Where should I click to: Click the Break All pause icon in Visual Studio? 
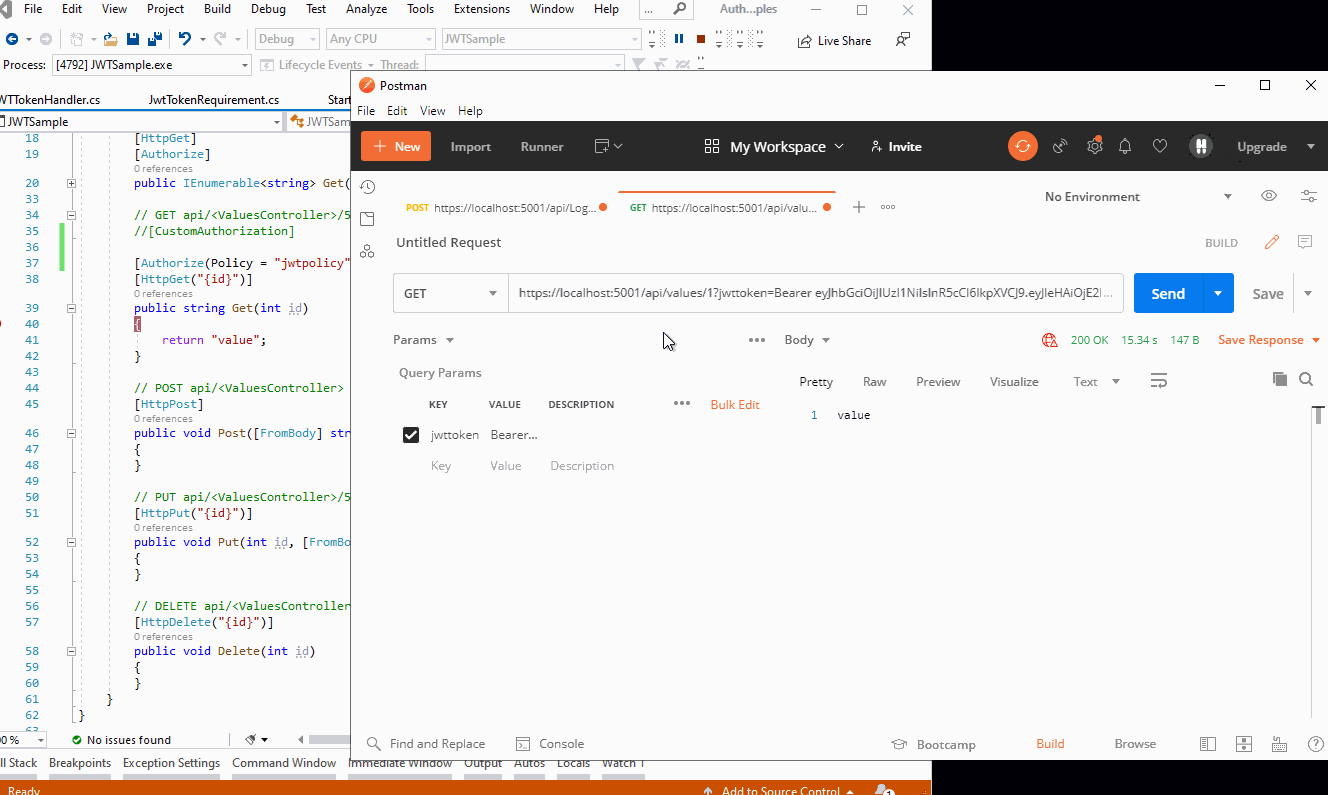point(679,39)
